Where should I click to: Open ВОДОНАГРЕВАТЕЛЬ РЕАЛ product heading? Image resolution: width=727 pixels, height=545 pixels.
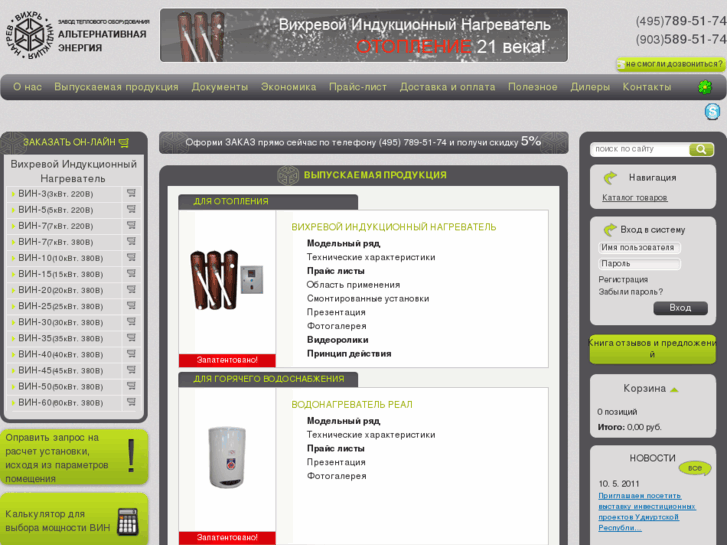(352, 404)
